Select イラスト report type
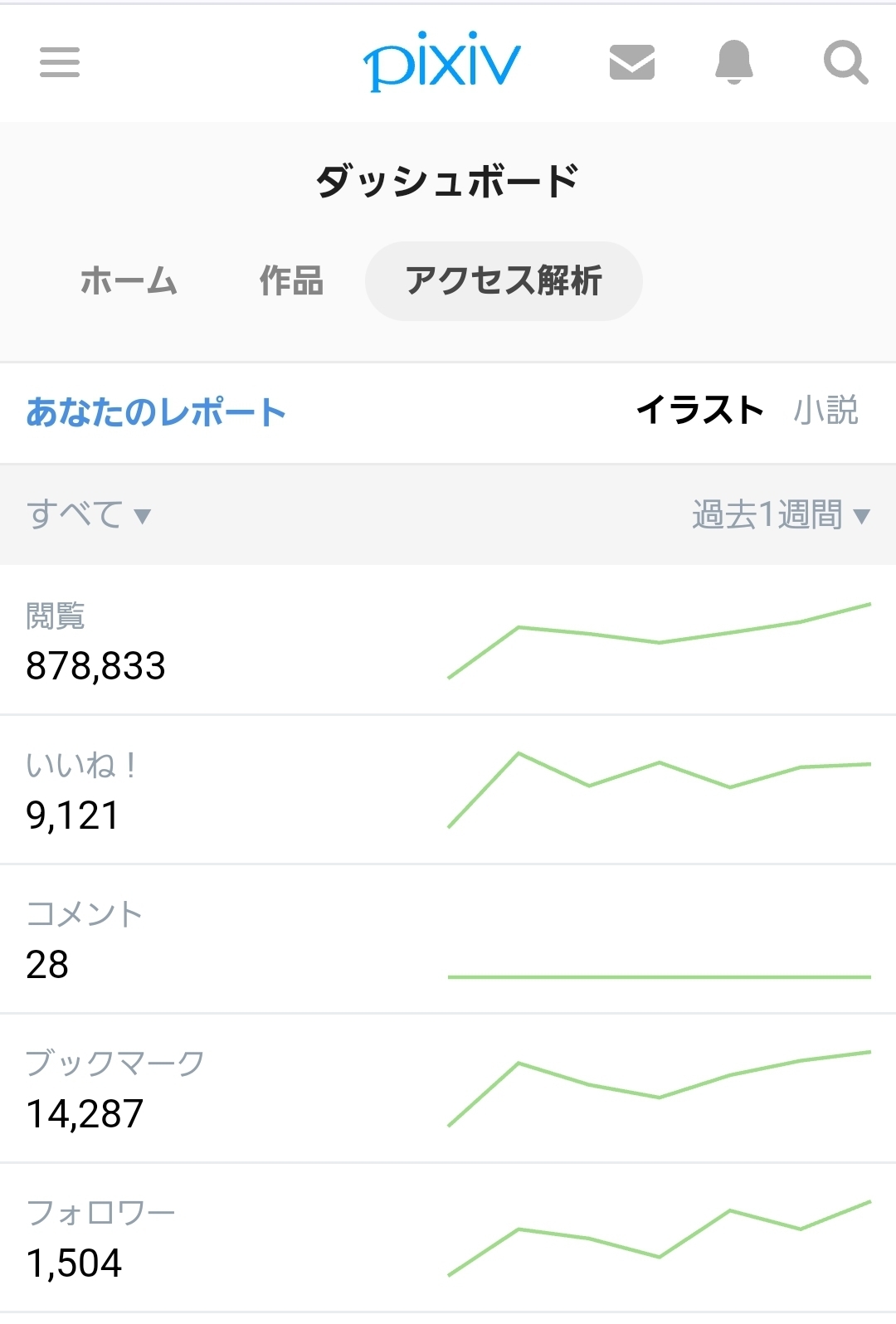 tap(699, 411)
